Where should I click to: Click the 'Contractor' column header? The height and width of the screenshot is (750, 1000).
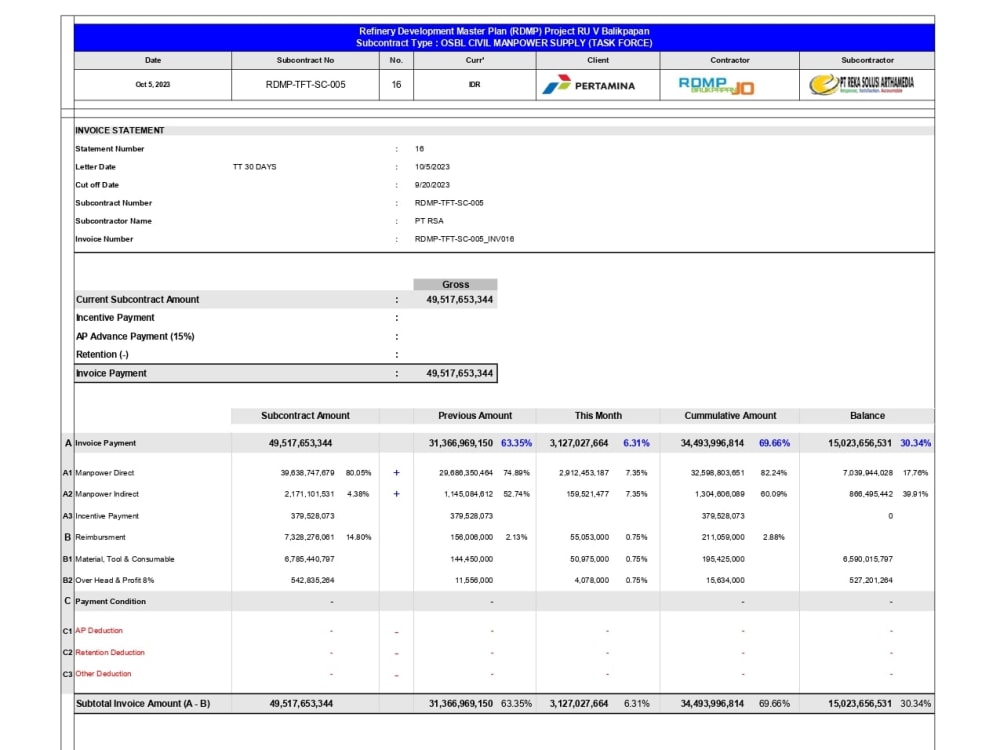(x=730, y=60)
